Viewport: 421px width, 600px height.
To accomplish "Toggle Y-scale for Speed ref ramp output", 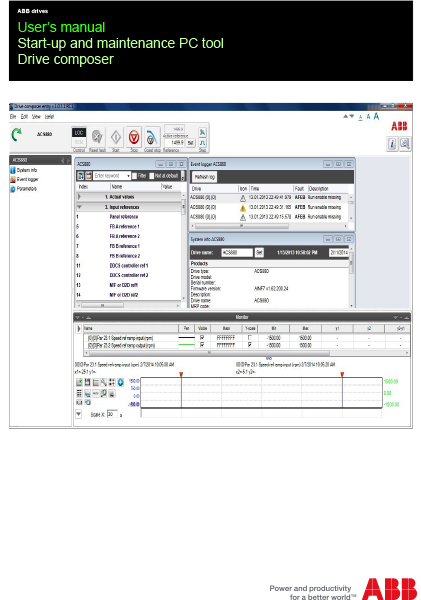I will (x=250, y=345).
